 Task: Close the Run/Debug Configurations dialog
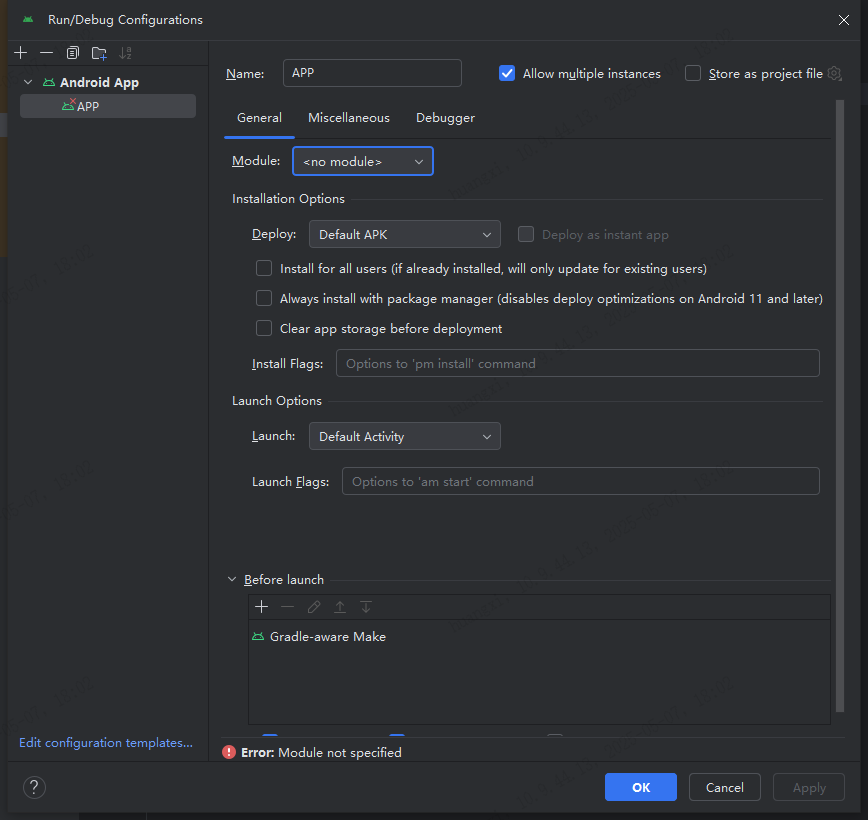pyautogui.click(x=844, y=20)
